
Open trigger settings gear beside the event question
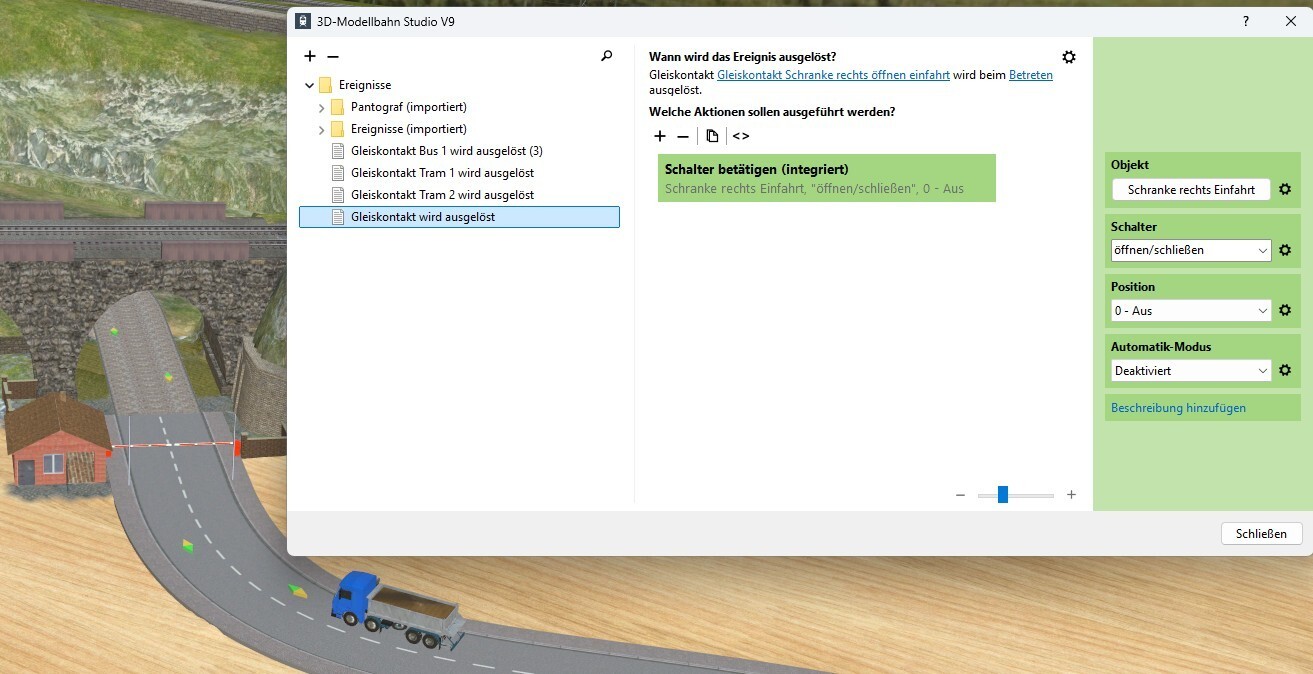click(x=1069, y=57)
